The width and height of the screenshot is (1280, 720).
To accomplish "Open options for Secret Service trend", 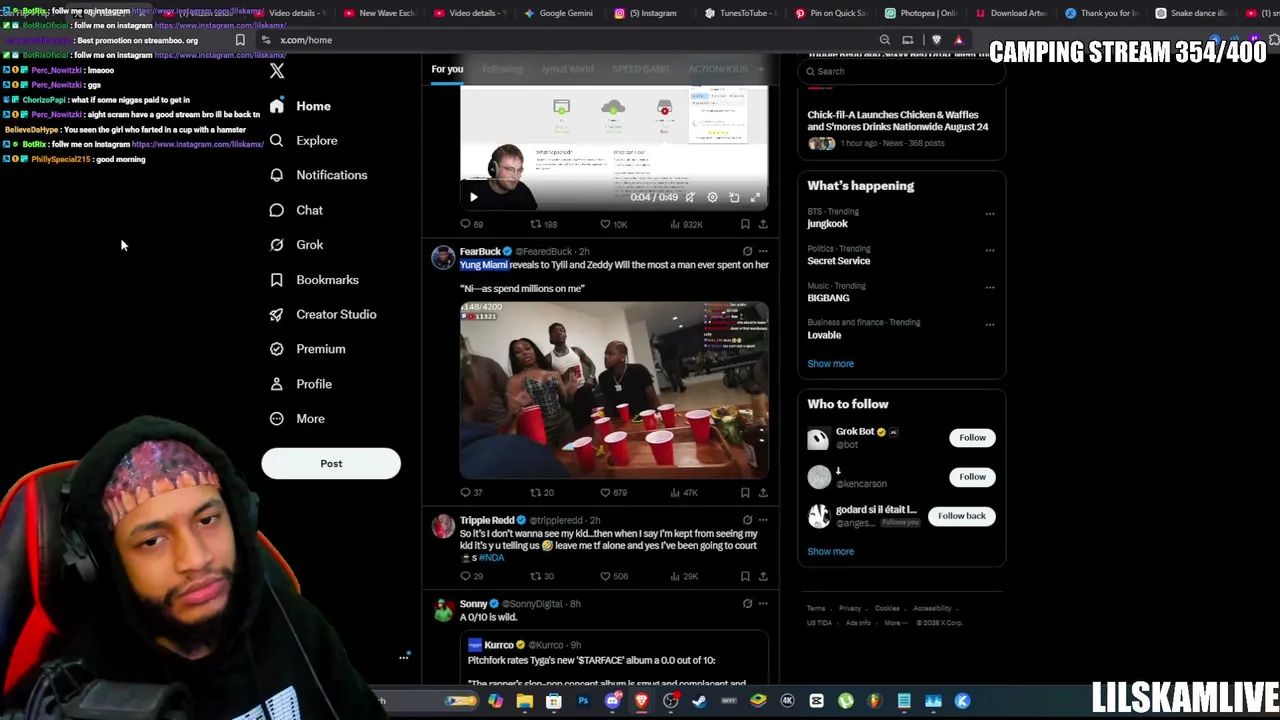I will (x=990, y=250).
